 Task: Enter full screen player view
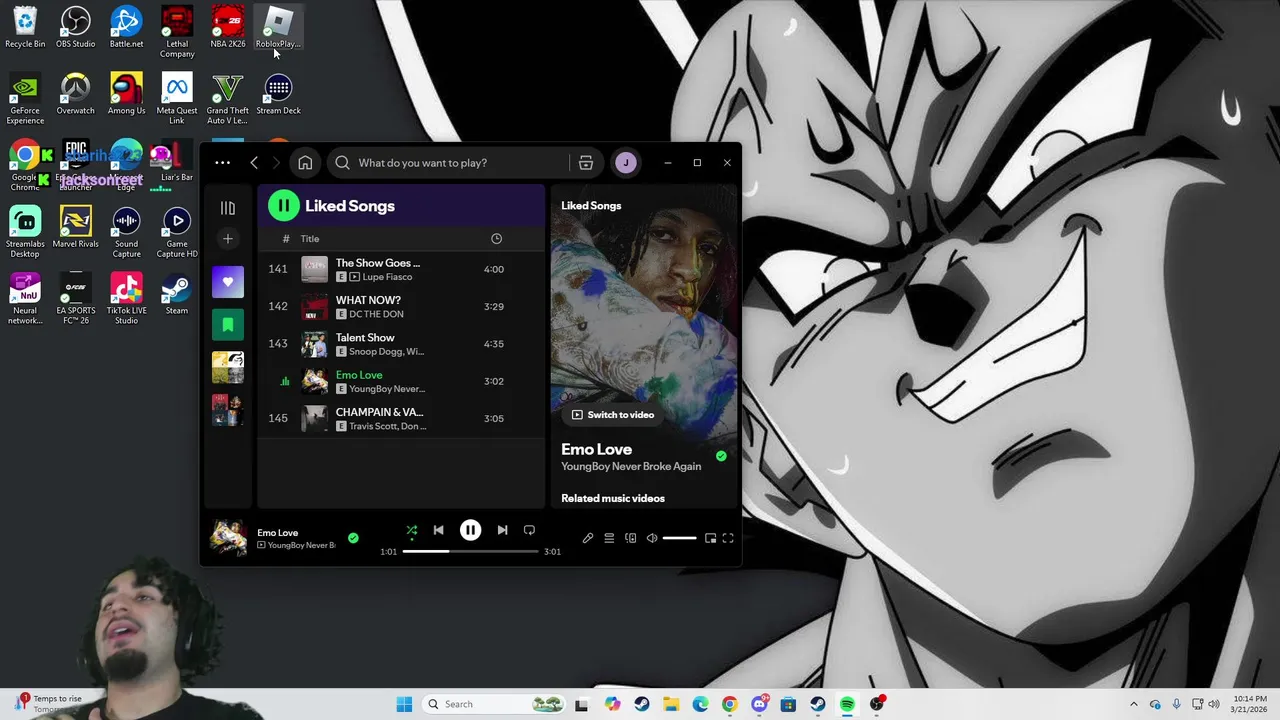(728, 538)
